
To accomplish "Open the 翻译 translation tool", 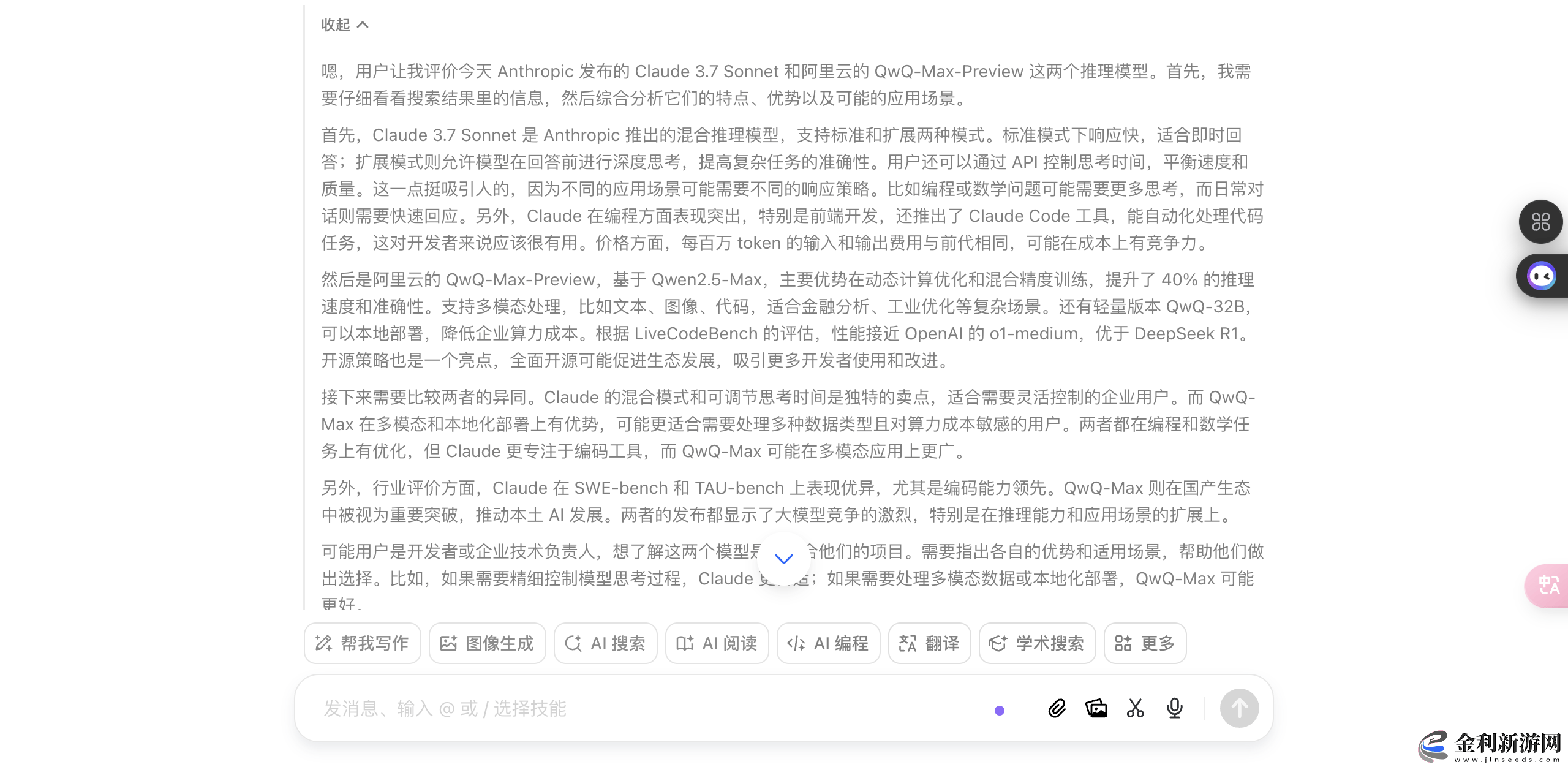I will (929, 643).
